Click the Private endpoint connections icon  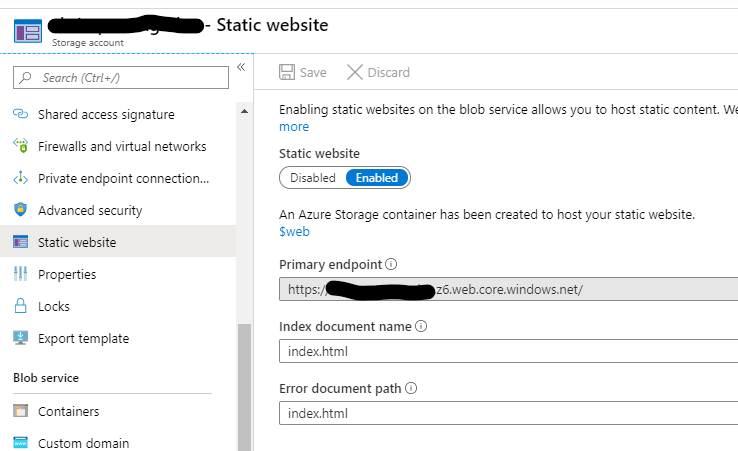(x=20, y=178)
